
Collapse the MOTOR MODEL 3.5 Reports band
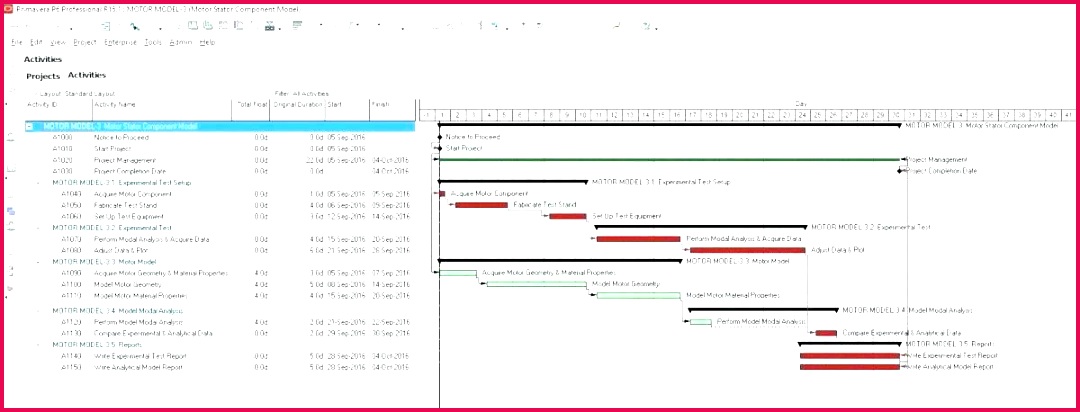pos(39,344)
